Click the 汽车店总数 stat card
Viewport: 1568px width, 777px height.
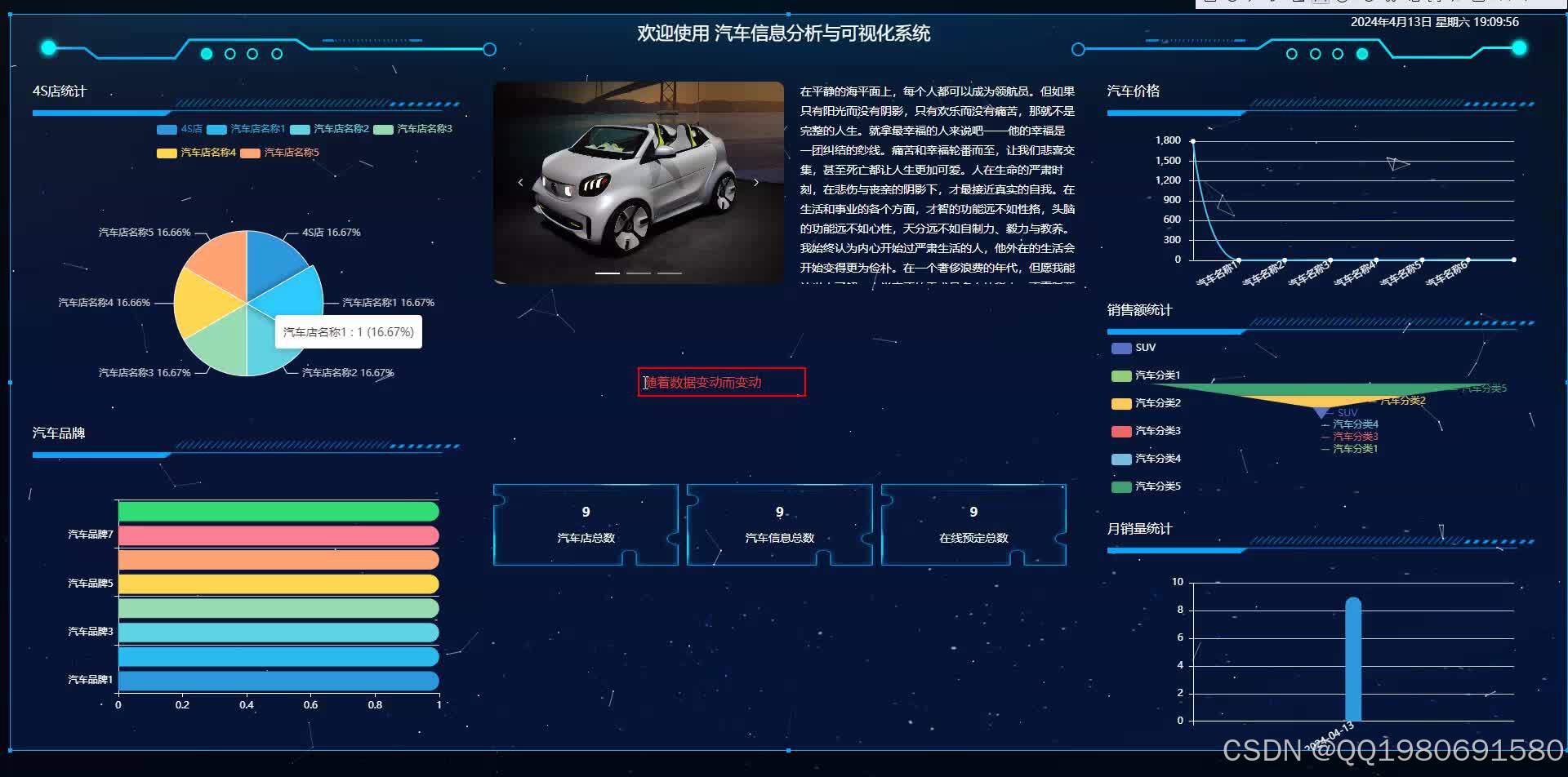[586, 525]
